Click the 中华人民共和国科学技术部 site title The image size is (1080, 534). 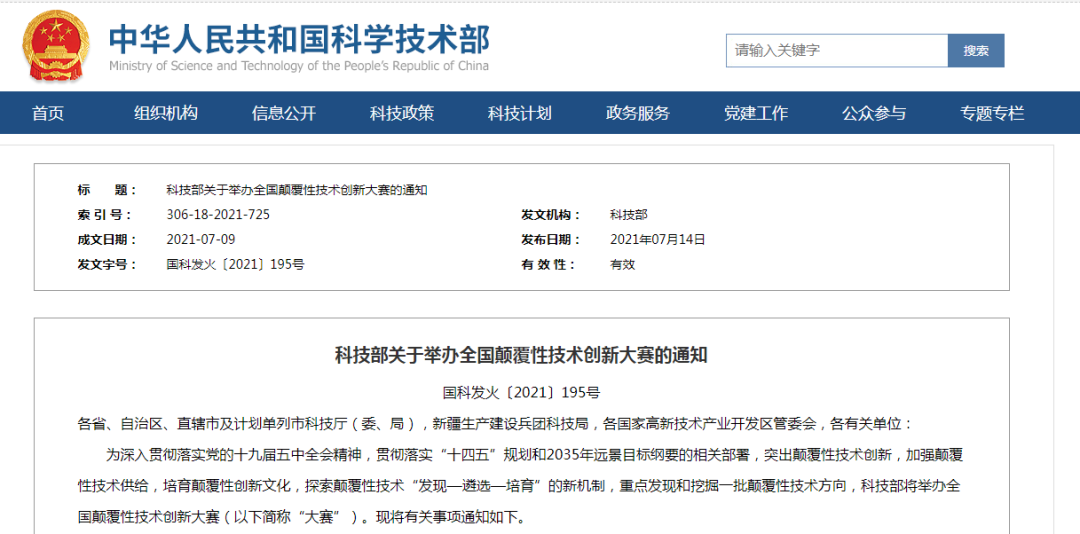[x=299, y=38]
